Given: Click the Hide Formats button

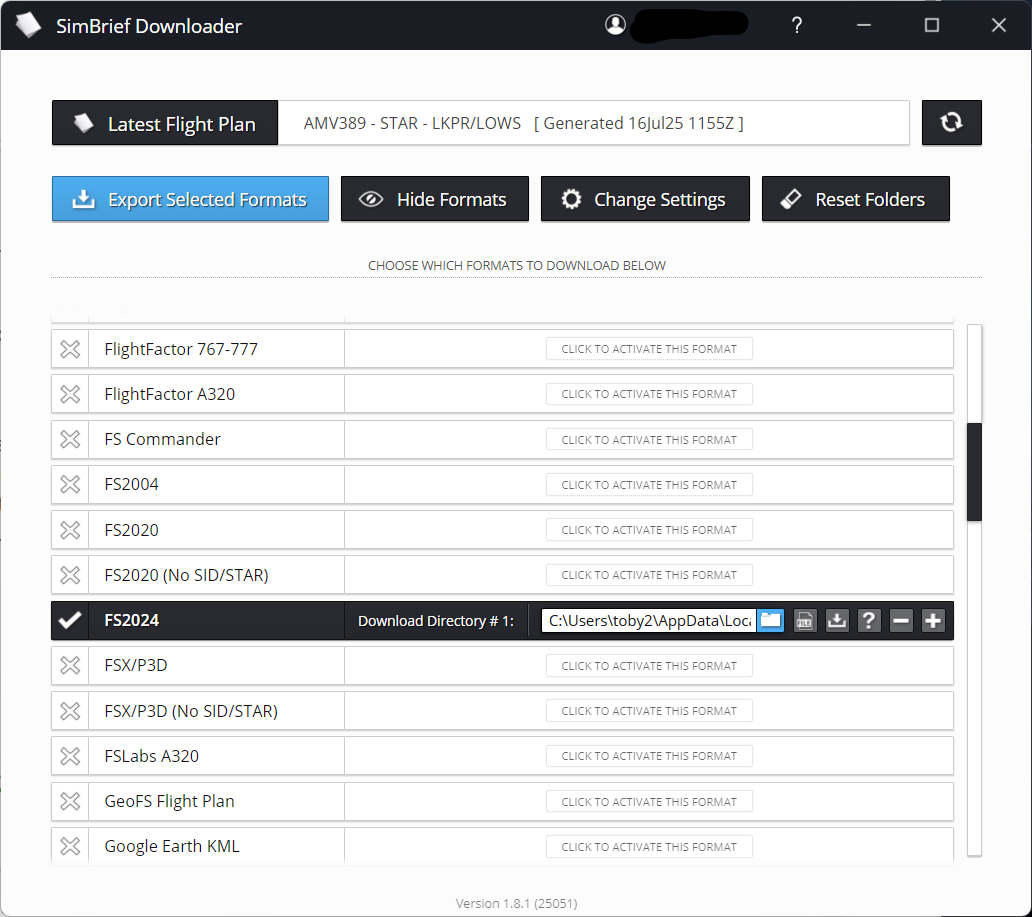Looking at the screenshot, I should pos(434,199).
